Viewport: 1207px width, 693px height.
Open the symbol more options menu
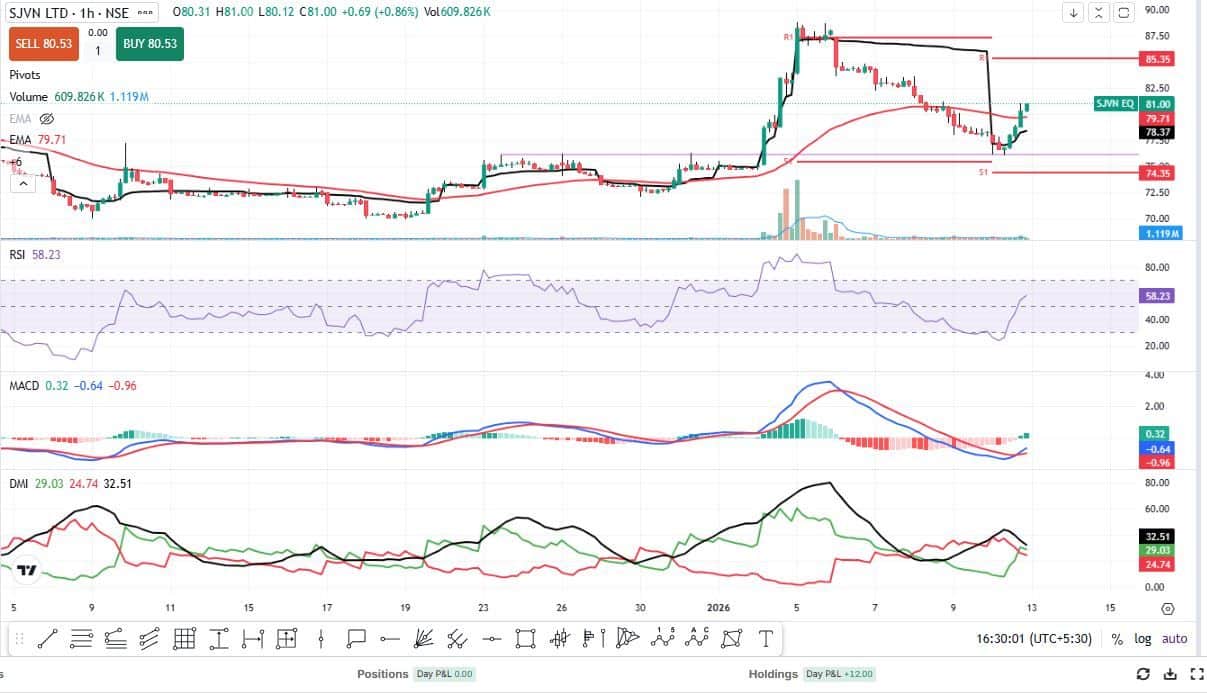[143, 13]
